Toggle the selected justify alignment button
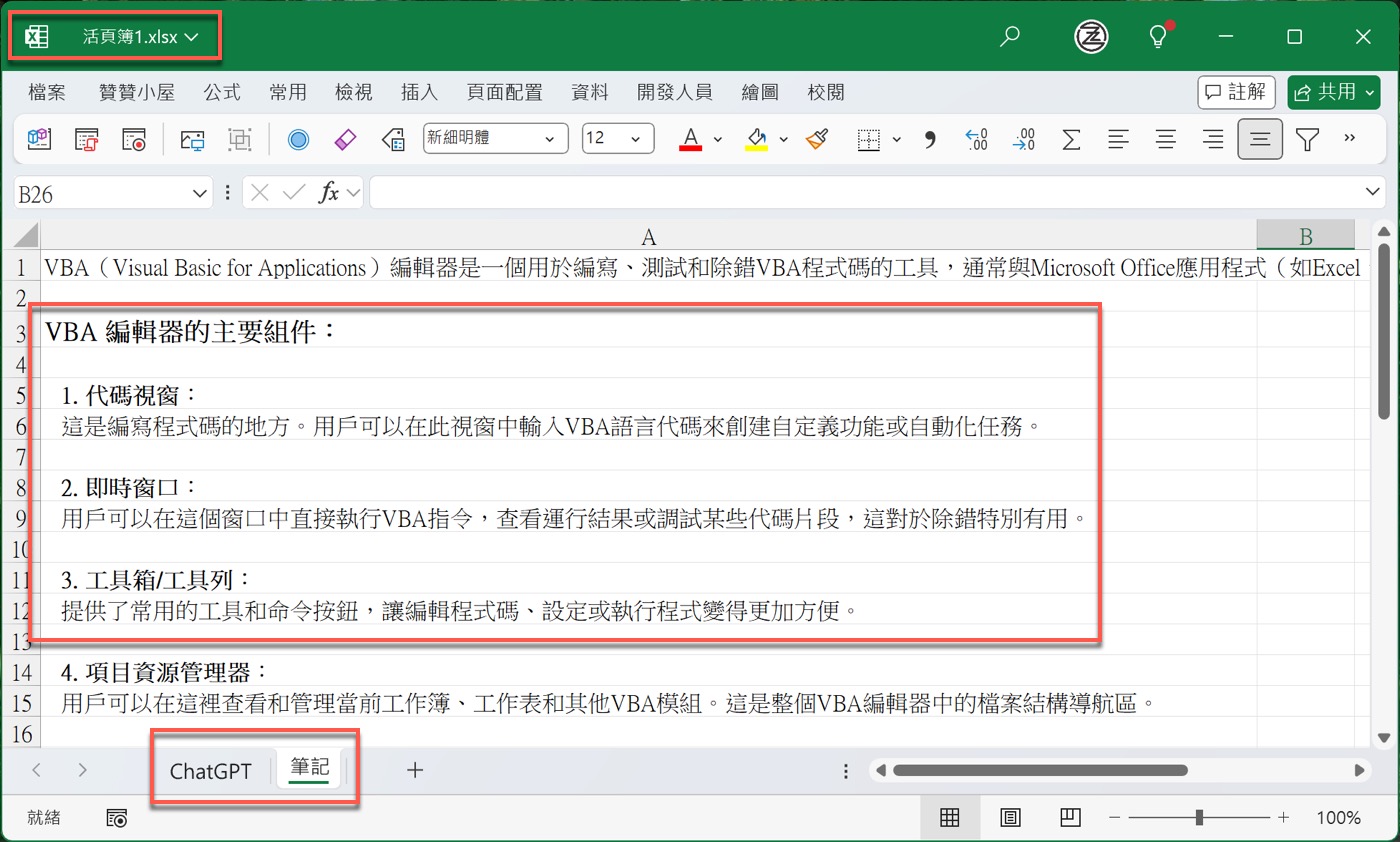Screen dimensions: 1400x842 click(1259, 139)
